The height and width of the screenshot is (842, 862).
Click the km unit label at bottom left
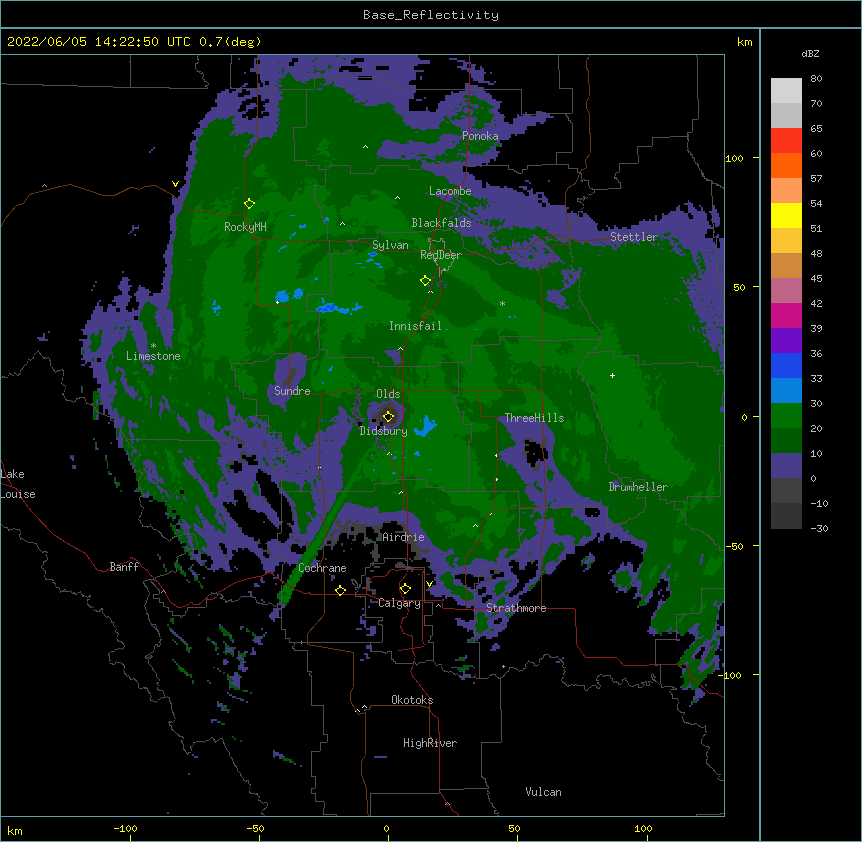(14, 830)
